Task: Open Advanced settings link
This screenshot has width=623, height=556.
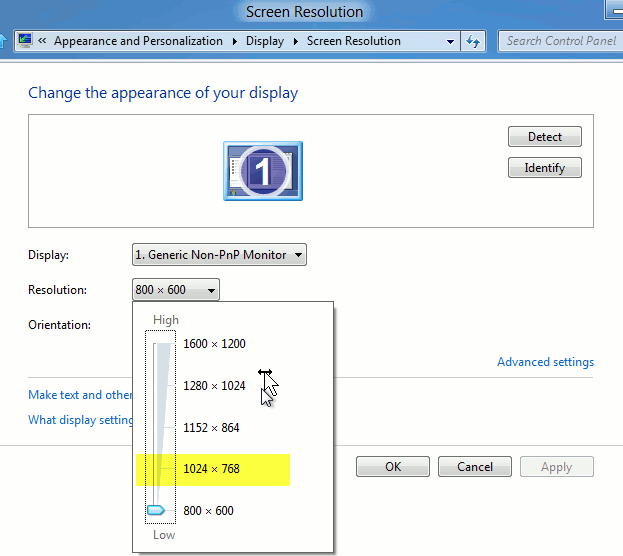Action: tap(546, 362)
